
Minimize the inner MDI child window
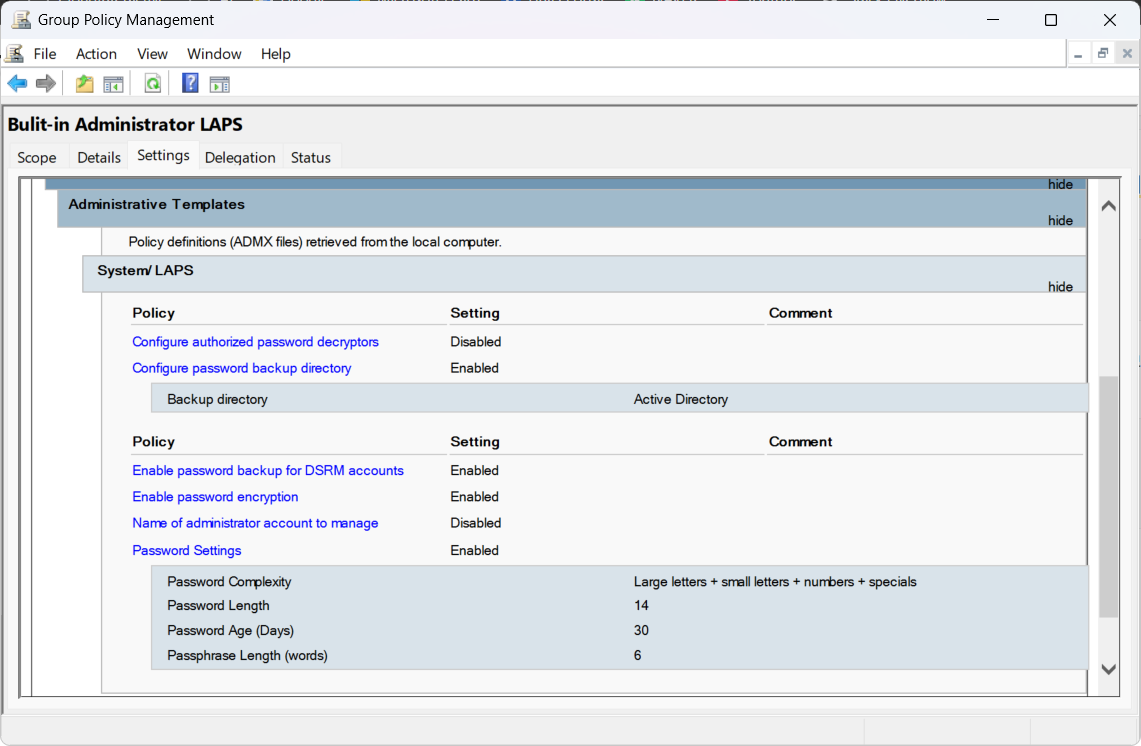click(x=1078, y=54)
